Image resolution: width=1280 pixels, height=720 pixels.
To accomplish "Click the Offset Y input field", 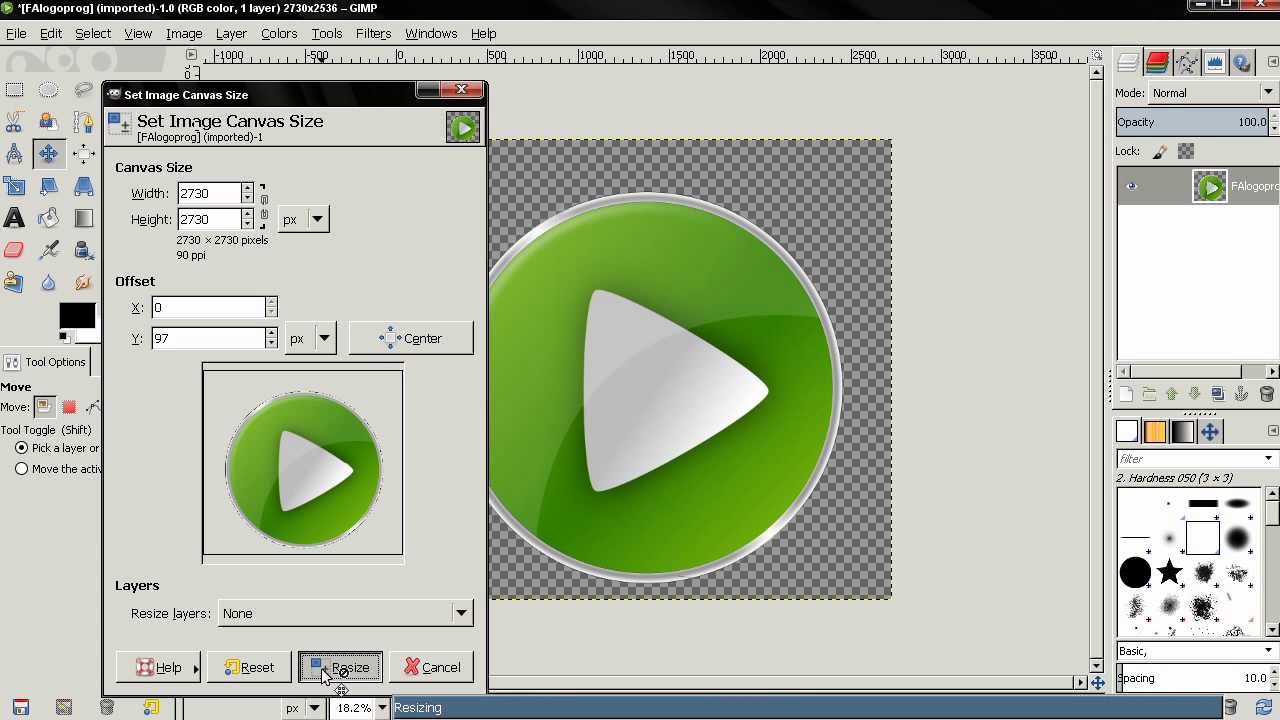I will pyautogui.click(x=208, y=338).
